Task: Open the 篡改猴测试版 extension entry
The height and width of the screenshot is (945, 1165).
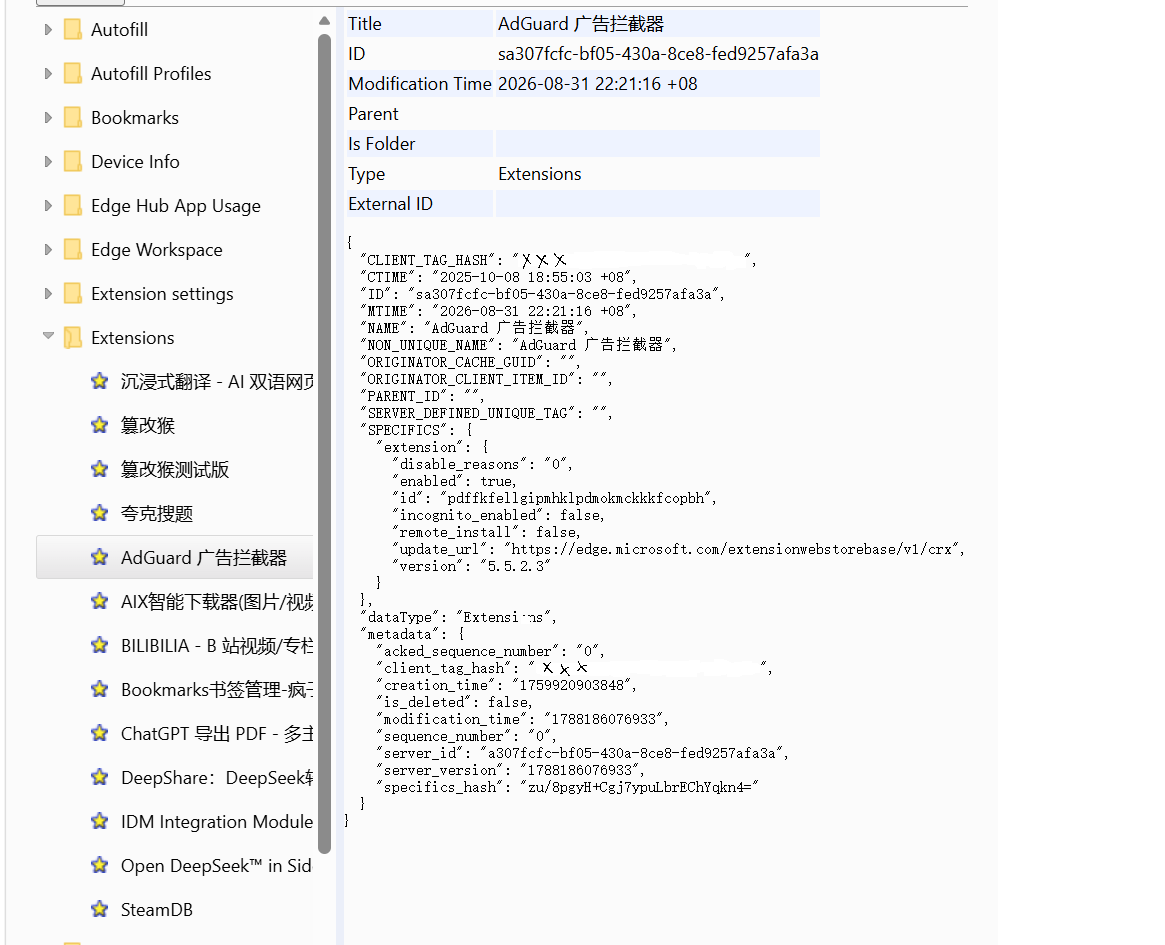Action: pos(175,469)
